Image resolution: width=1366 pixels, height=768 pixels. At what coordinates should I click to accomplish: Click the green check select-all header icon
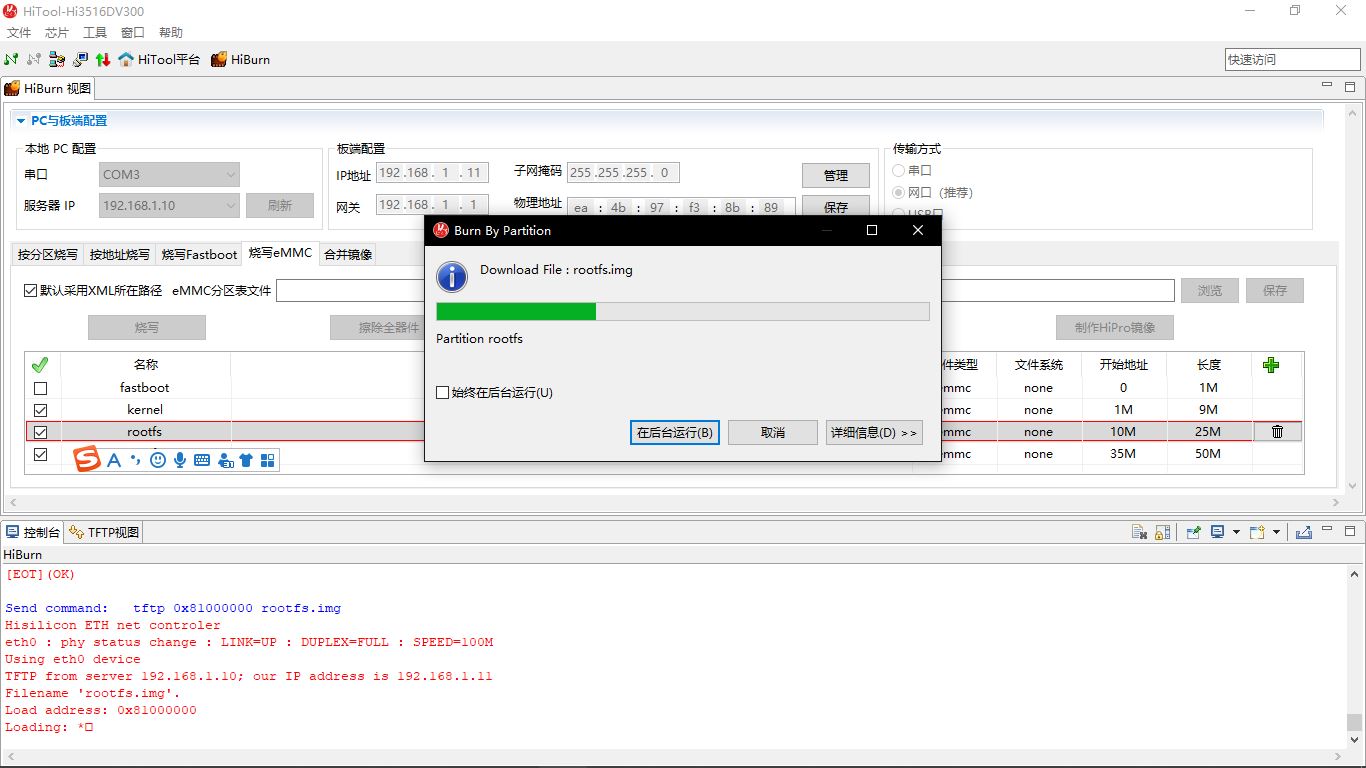coord(40,365)
